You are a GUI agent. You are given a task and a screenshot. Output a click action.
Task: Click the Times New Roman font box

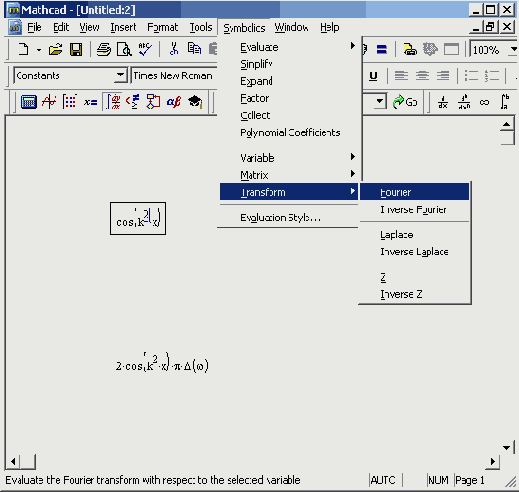(x=174, y=76)
